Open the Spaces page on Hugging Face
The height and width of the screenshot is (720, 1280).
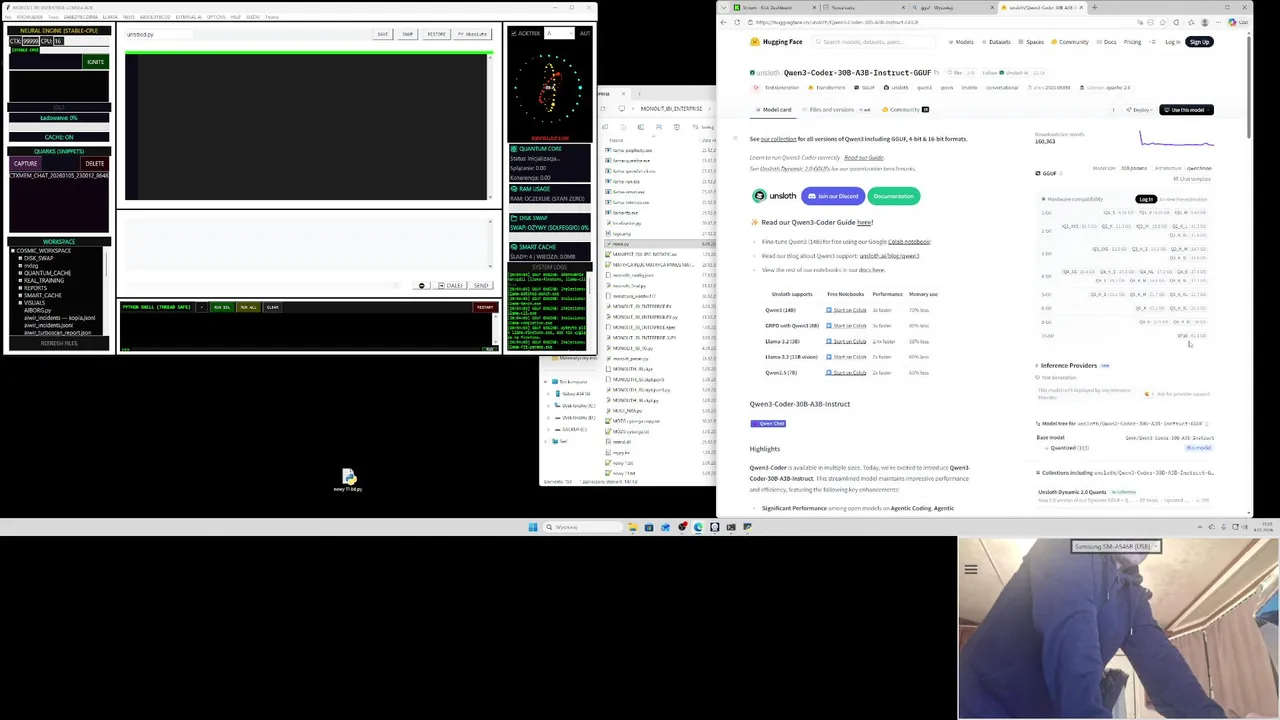1031,42
